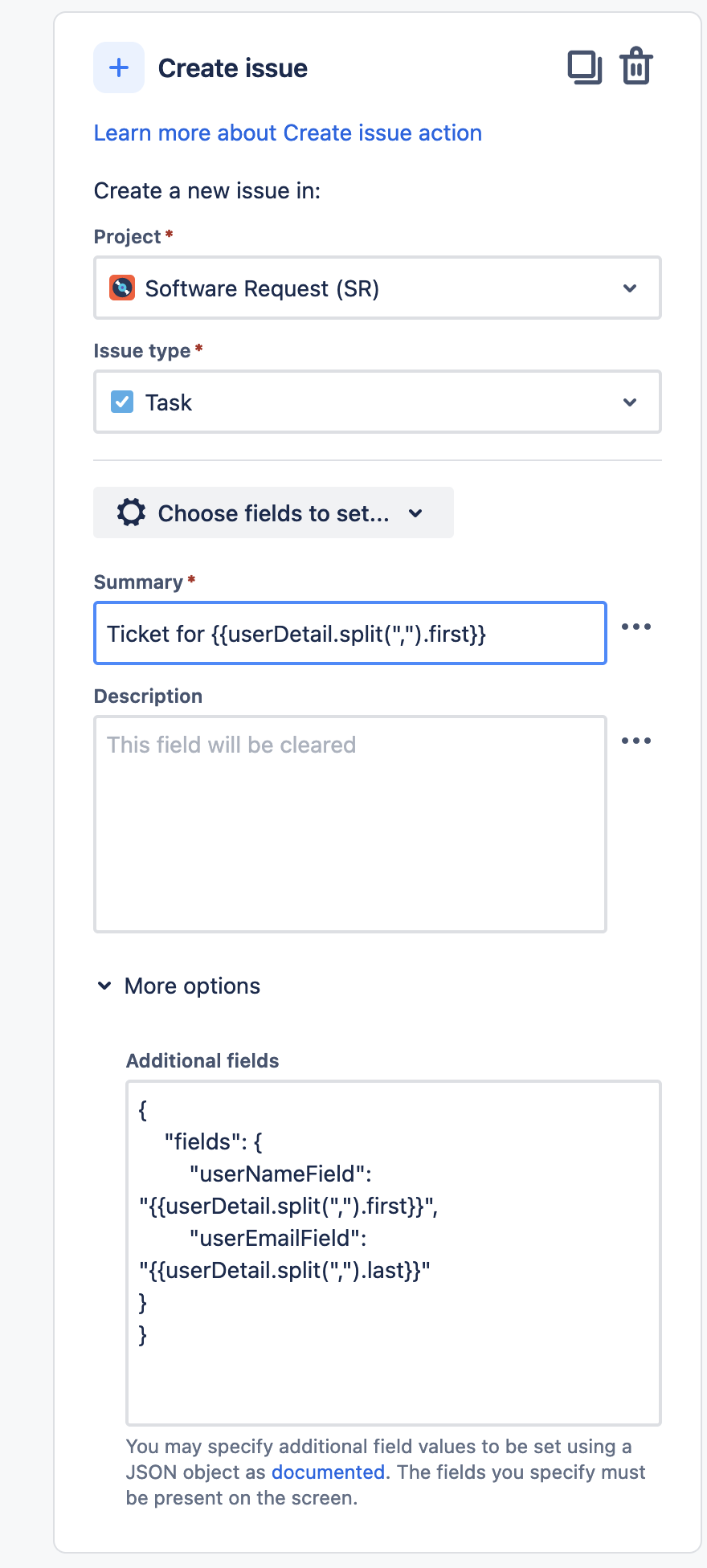The height and width of the screenshot is (1568, 707).
Task: Select the Task issue type entry
Action: (x=169, y=402)
